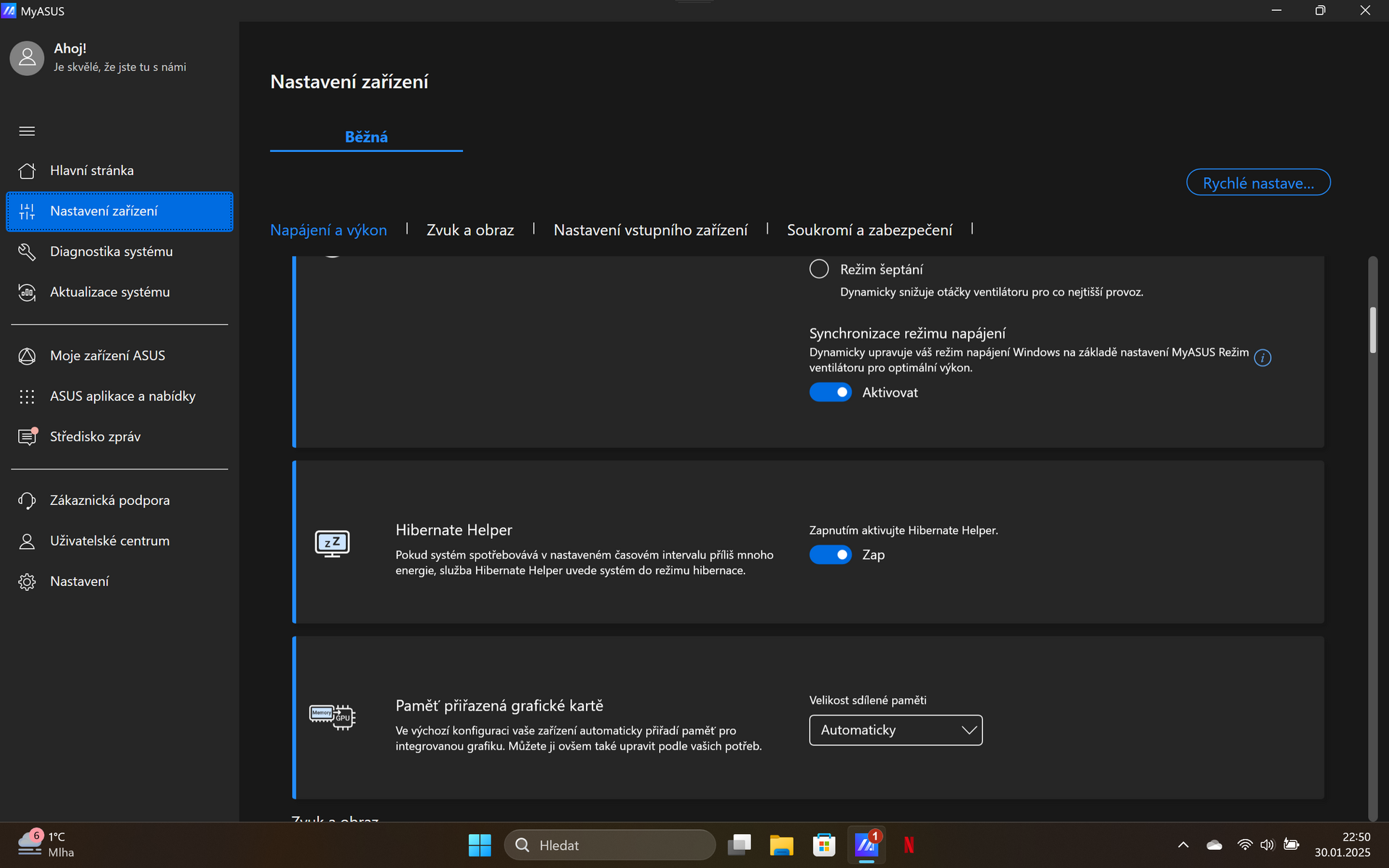Click the Hlavní stránka home icon
Image resolution: width=1389 pixels, height=868 pixels.
(27, 171)
